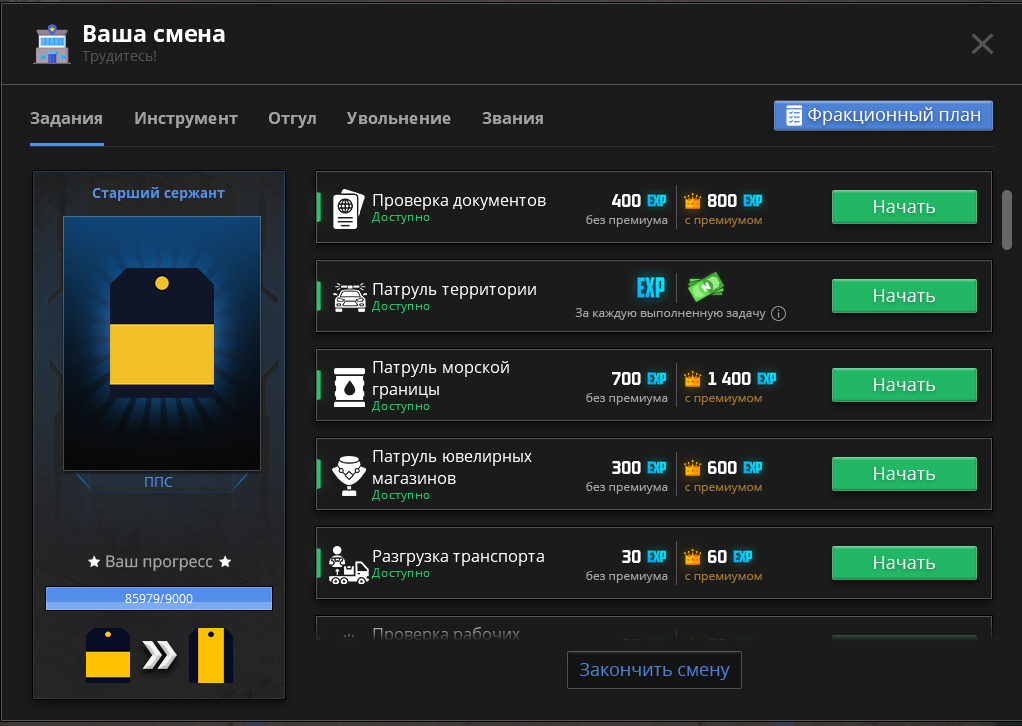
Task: Click the 300 EXP без премиума reward
Action: pos(627,476)
